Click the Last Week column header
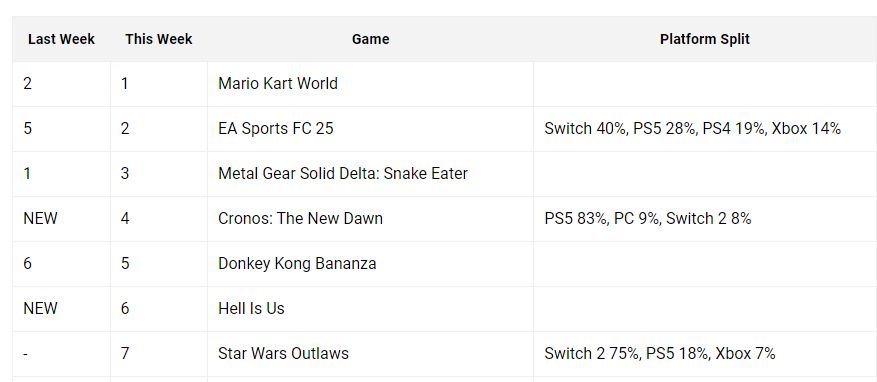The height and width of the screenshot is (382, 877). [61, 39]
